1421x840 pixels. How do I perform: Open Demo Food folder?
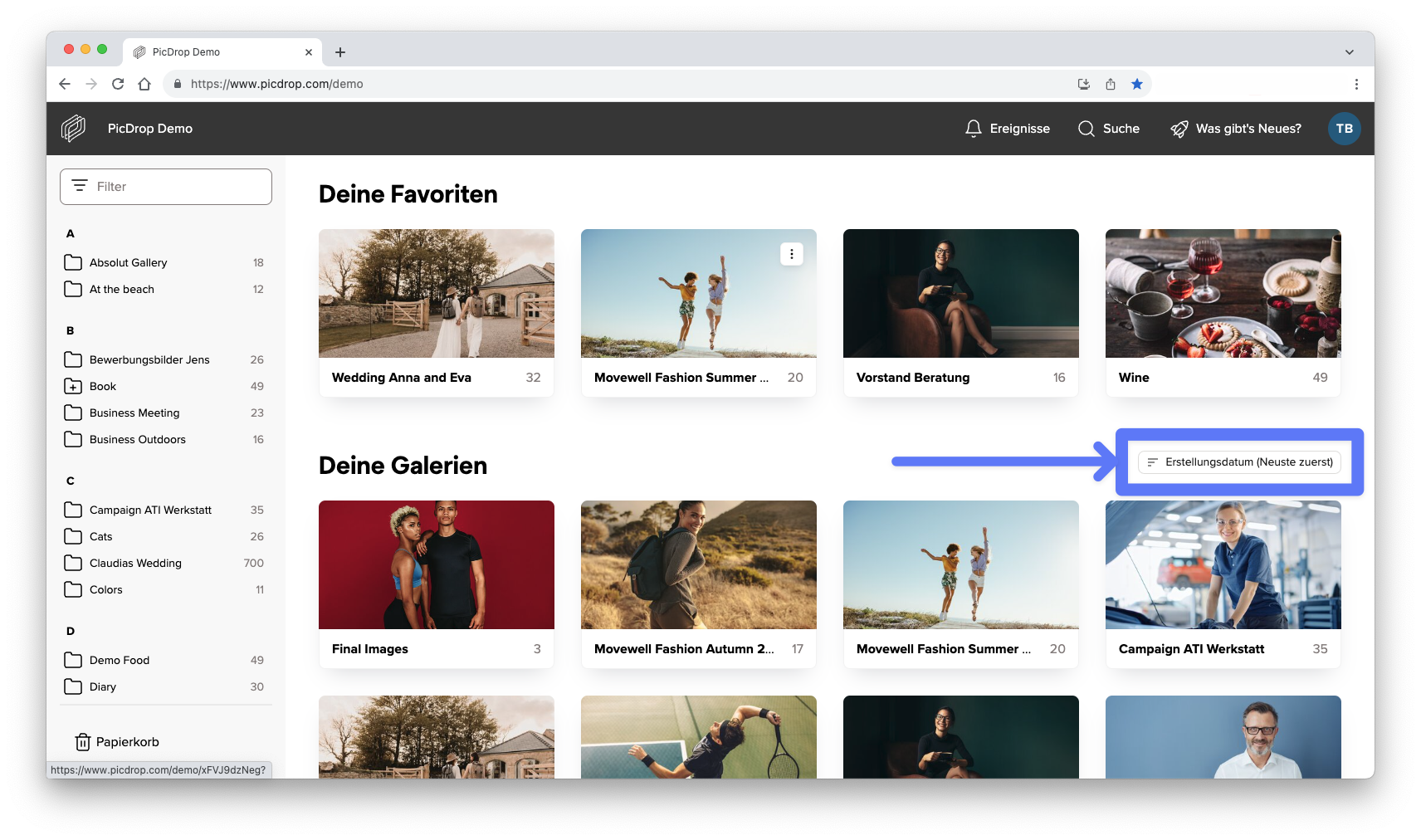(164, 660)
